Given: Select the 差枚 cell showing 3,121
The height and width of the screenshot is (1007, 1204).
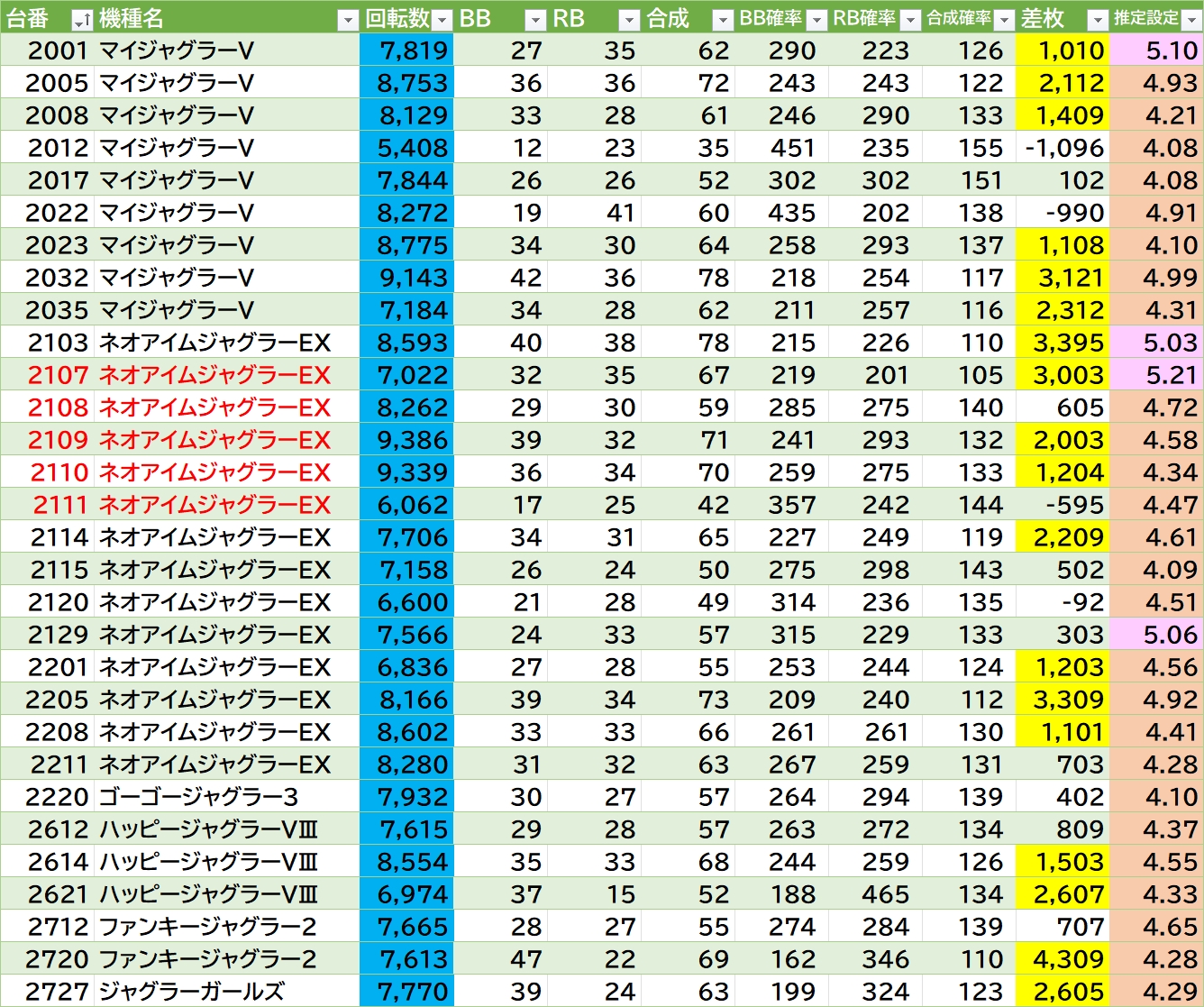Looking at the screenshot, I should pos(1063,278).
